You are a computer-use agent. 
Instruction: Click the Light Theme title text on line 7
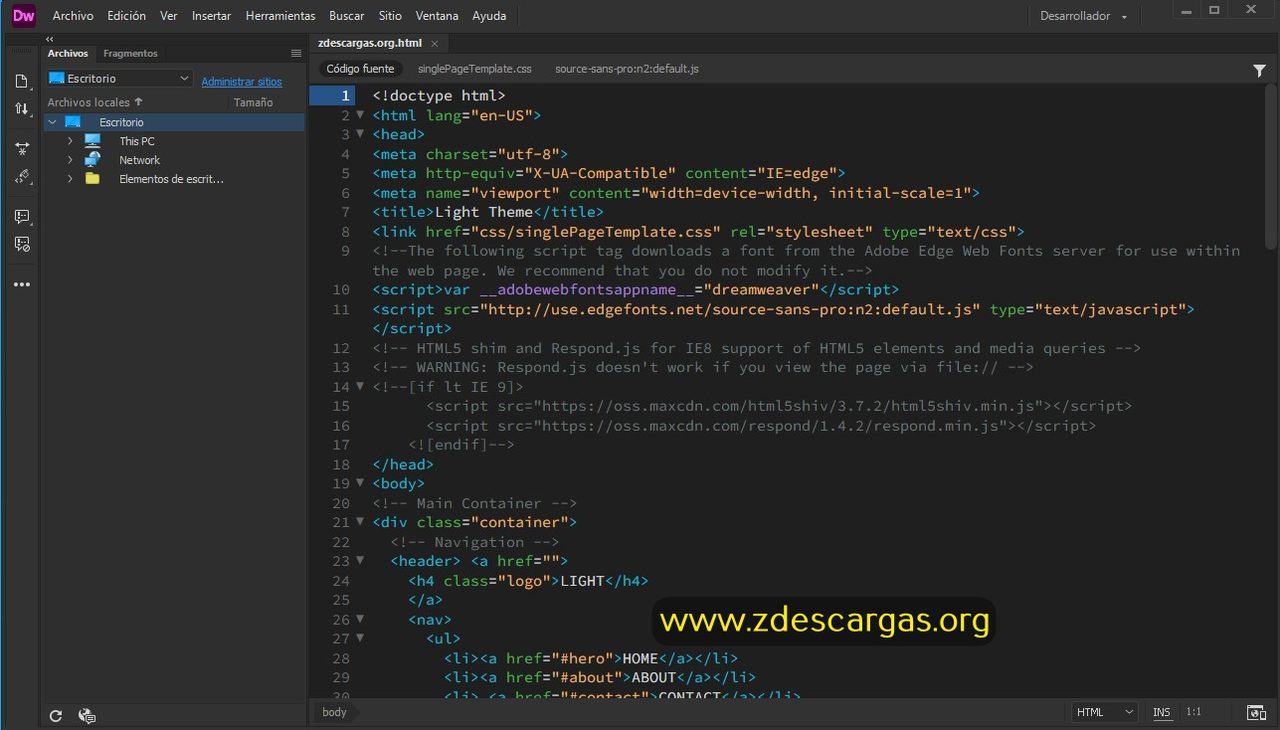click(484, 212)
